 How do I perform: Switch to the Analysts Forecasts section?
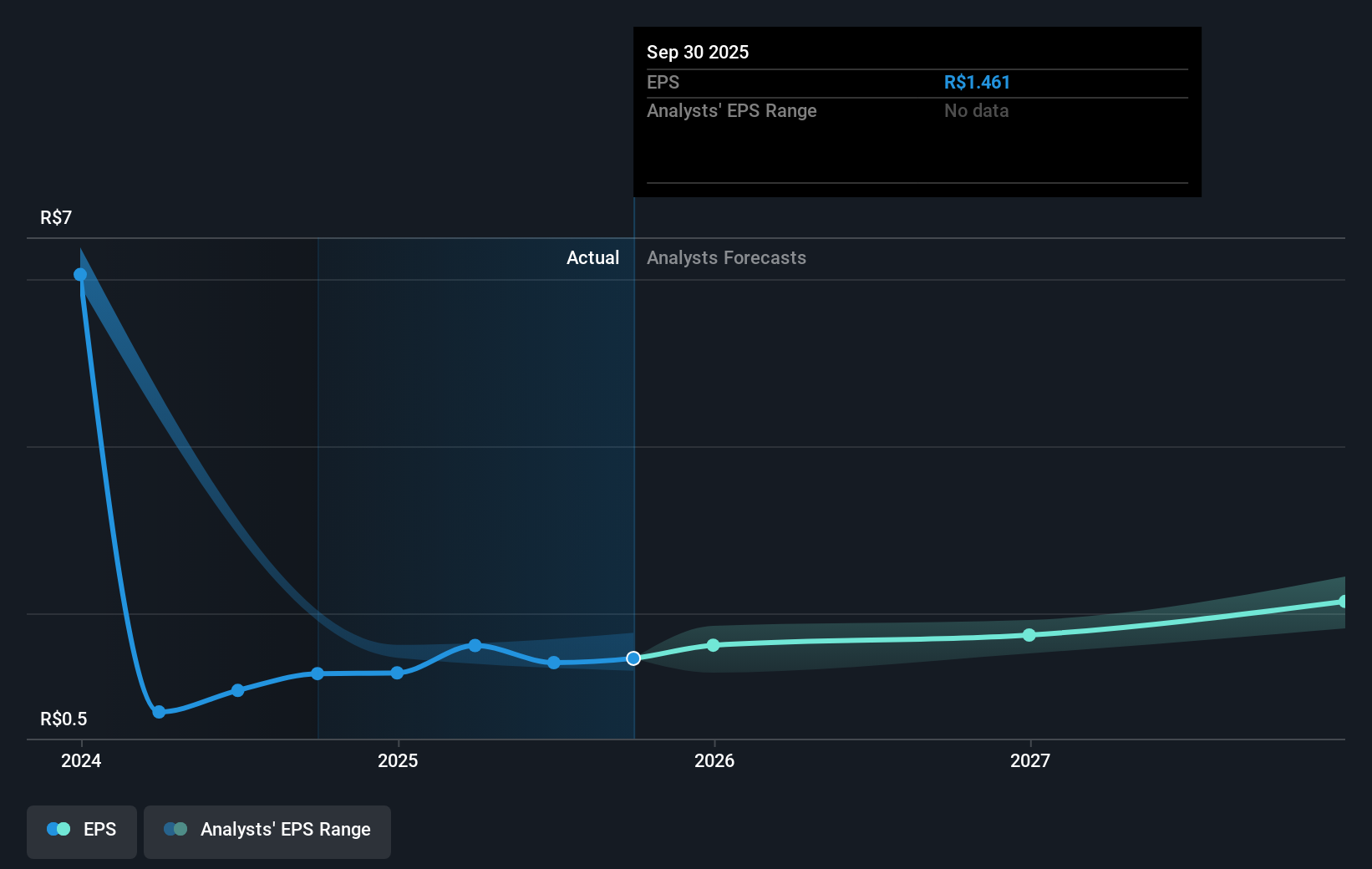click(x=726, y=258)
